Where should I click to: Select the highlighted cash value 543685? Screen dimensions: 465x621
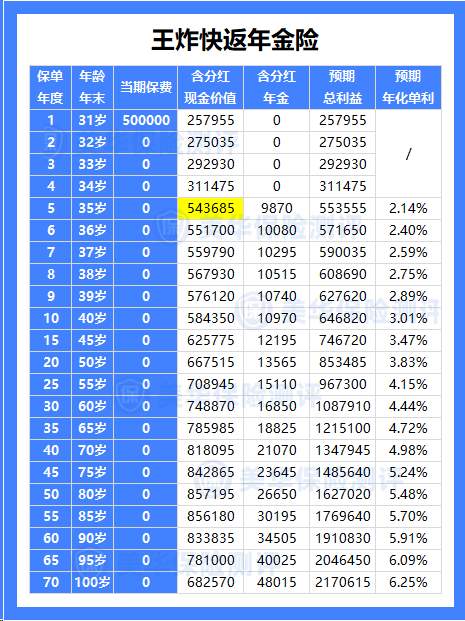(x=210, y=208)
